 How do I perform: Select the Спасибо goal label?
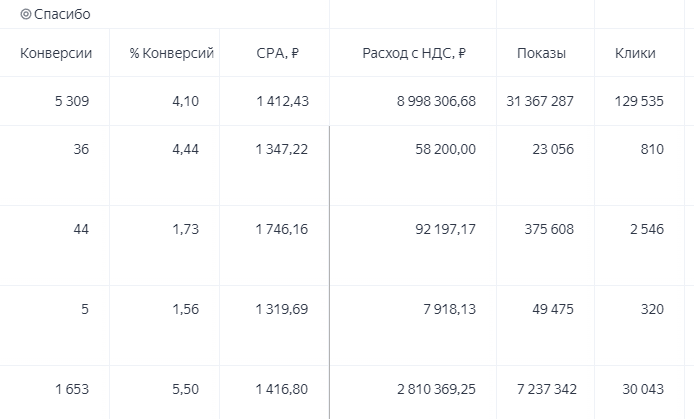62,14
